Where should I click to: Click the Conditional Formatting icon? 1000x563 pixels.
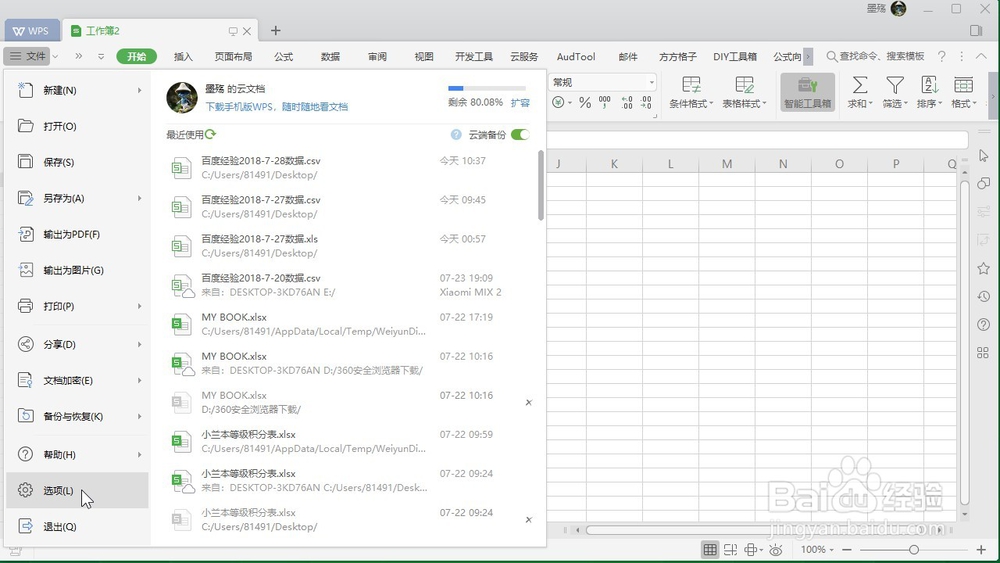click(x=691, y=85)
